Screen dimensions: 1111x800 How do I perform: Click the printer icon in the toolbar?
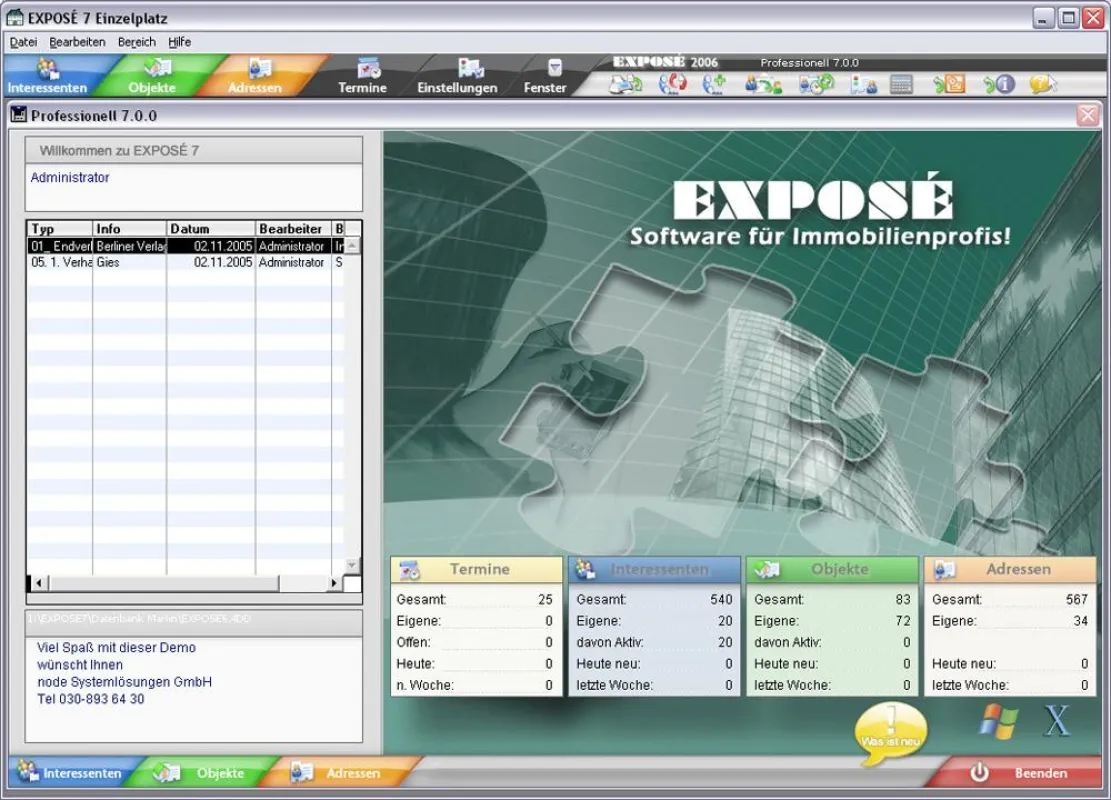click(x=626, y=85)
